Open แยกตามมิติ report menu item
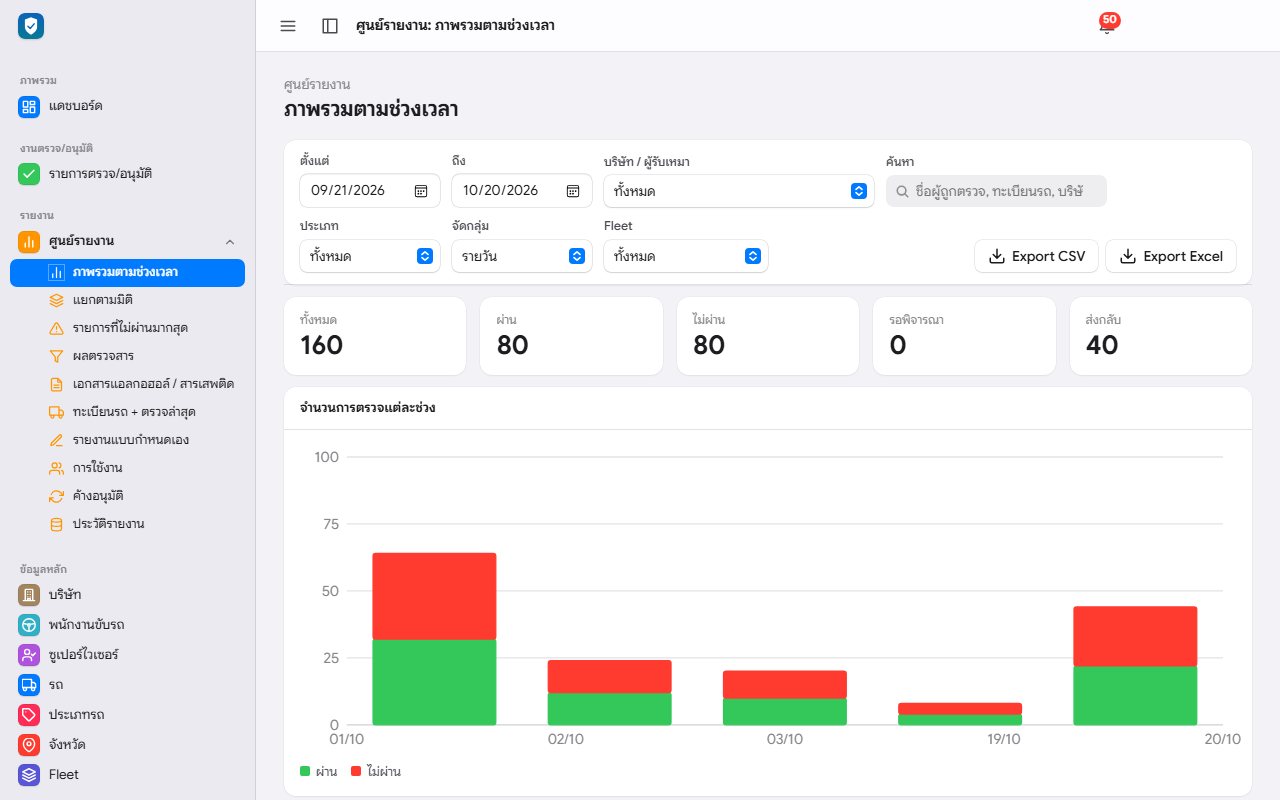Screen dimensions: 1280x800 [x=127, y=300]
